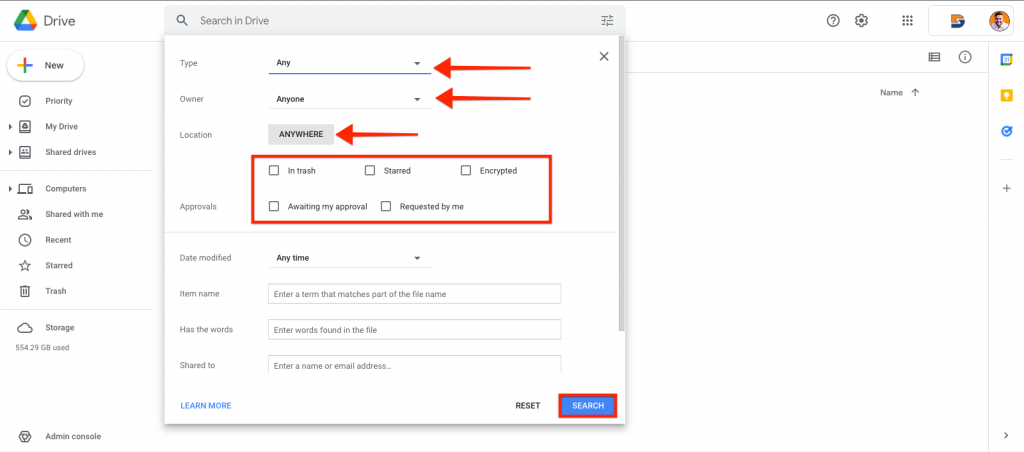Open the Google apps grid icon

[907, 21]
